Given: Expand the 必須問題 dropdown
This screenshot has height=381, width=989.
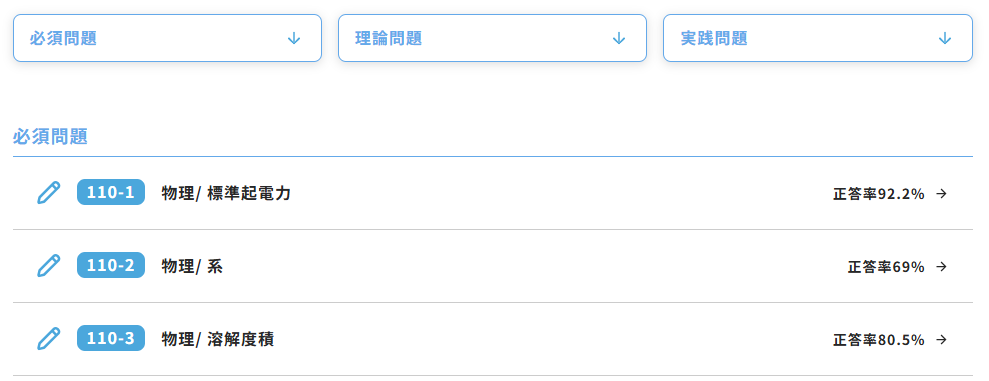Looking at the screenshot, I should (167, 38).
